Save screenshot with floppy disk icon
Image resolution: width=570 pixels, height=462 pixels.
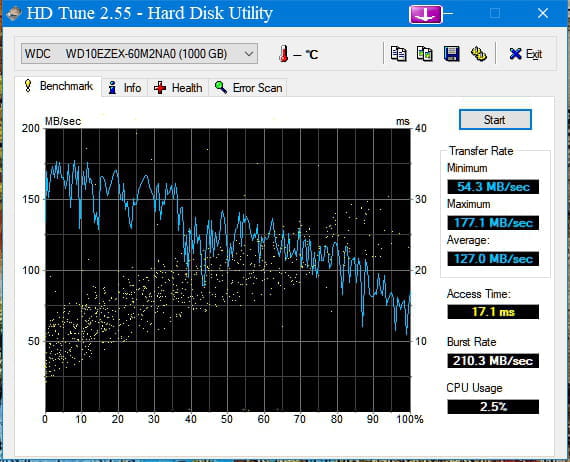(451, 54)
